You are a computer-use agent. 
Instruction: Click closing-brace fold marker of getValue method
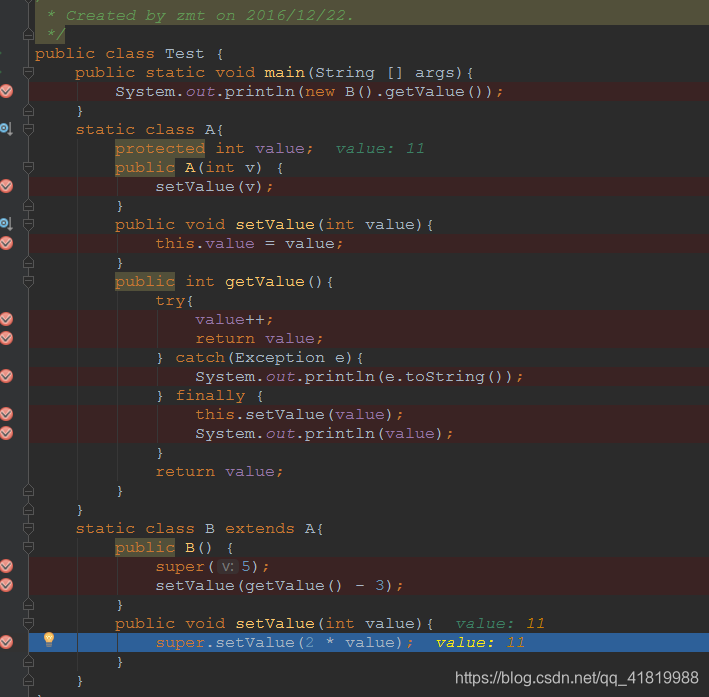coord(28,490)
